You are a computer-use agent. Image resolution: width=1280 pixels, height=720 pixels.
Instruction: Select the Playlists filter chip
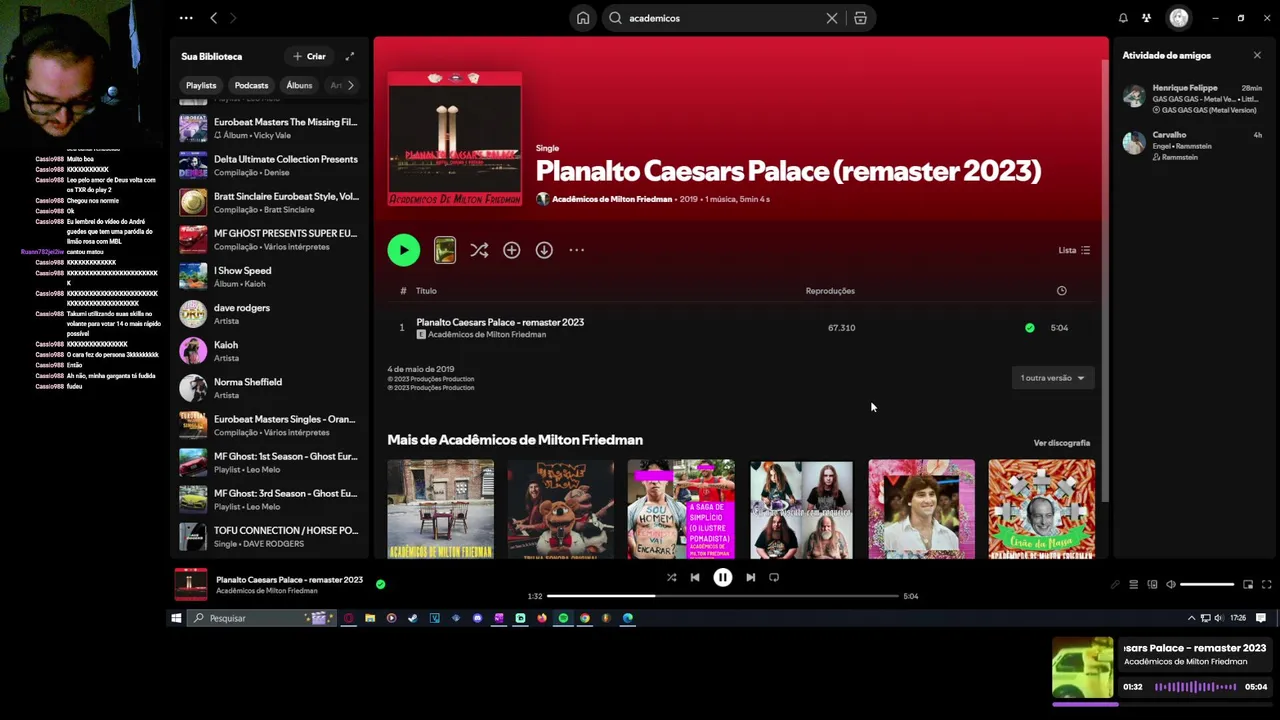click(x=201, y=85)
